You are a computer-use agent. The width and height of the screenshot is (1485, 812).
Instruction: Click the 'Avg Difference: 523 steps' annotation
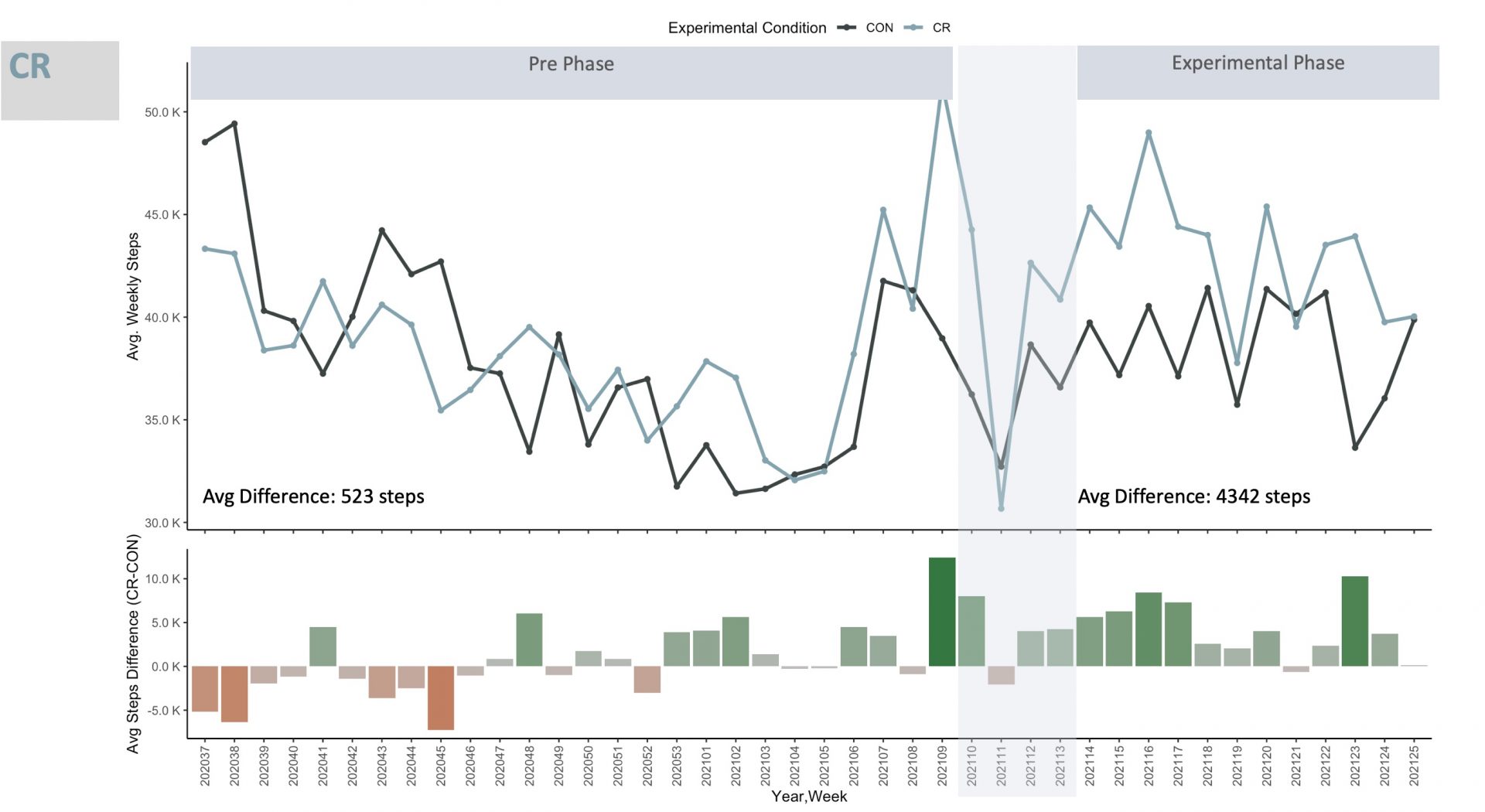[x=313, y=496]
